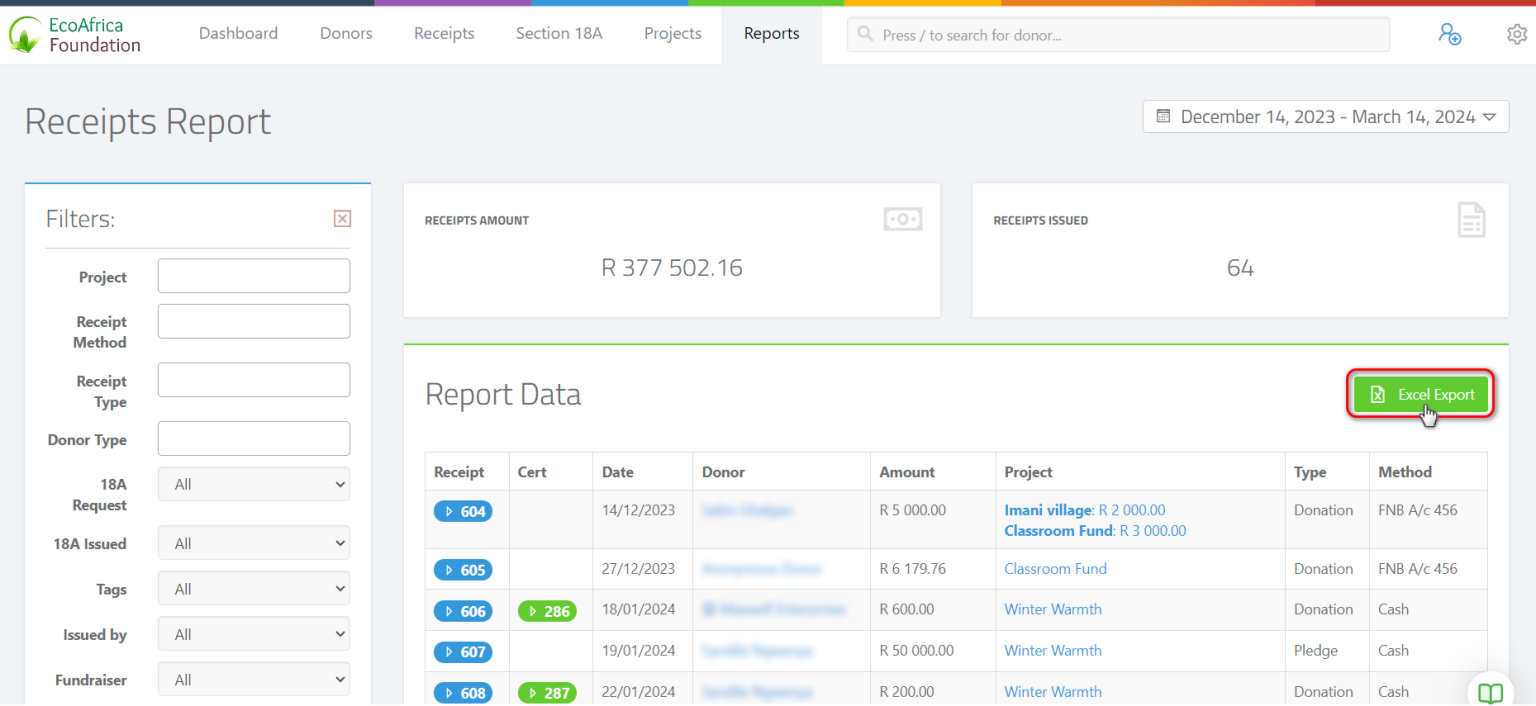The width and height of the screenshot is (1536, 706).
Task: Open the 18A Request dropdown
Action: coord(253,484)
